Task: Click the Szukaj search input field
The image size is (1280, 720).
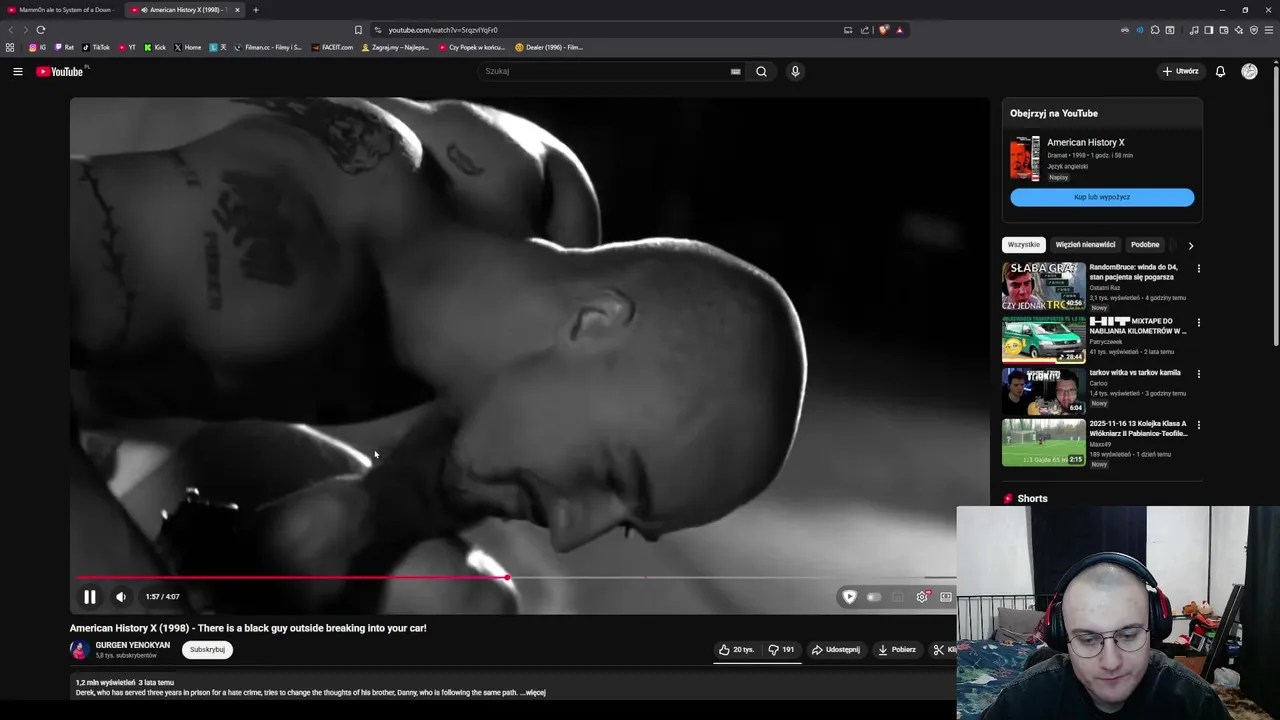Action: pyautogui.click(x=603, y=71)
